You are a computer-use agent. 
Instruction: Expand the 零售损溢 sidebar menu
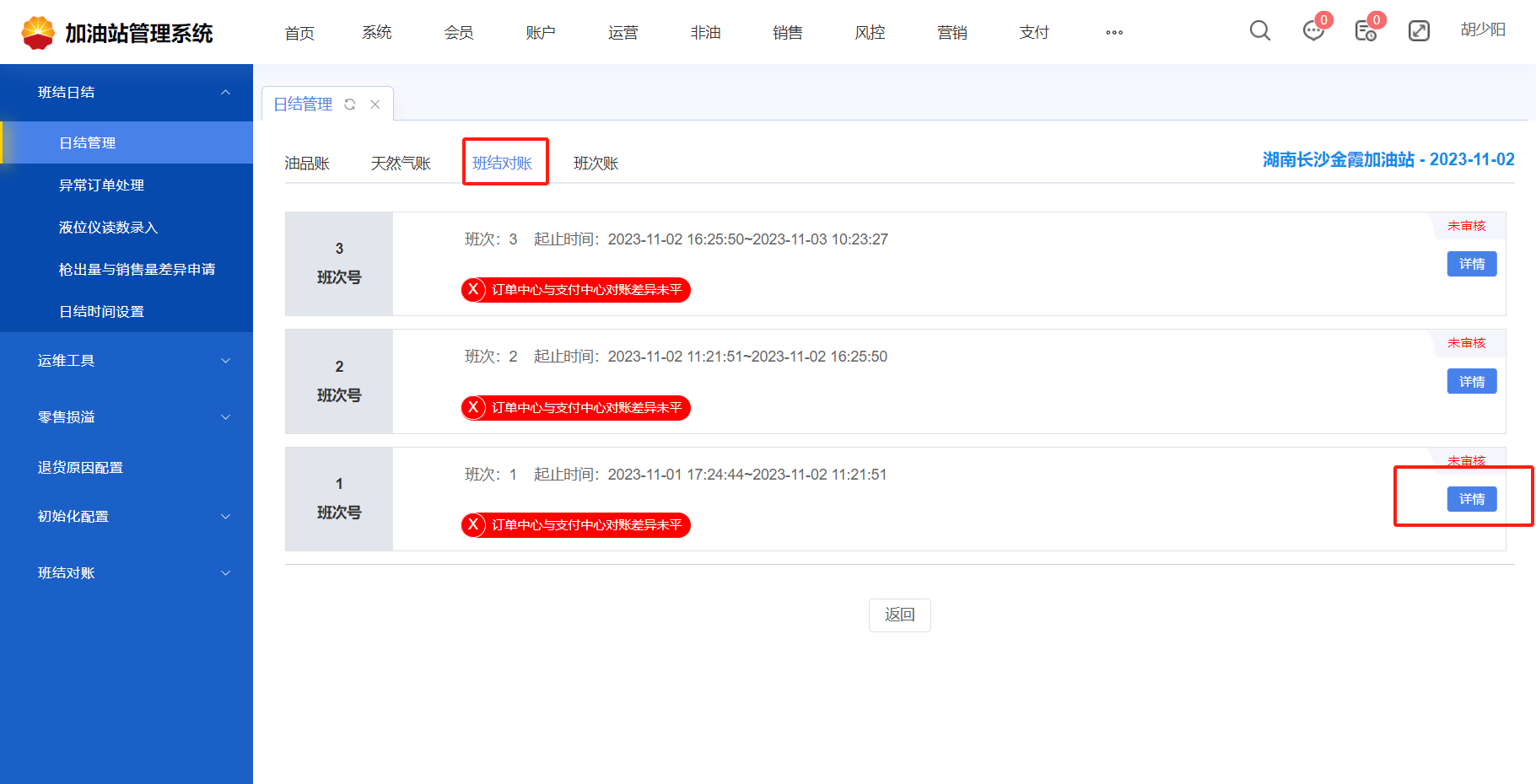225,417
